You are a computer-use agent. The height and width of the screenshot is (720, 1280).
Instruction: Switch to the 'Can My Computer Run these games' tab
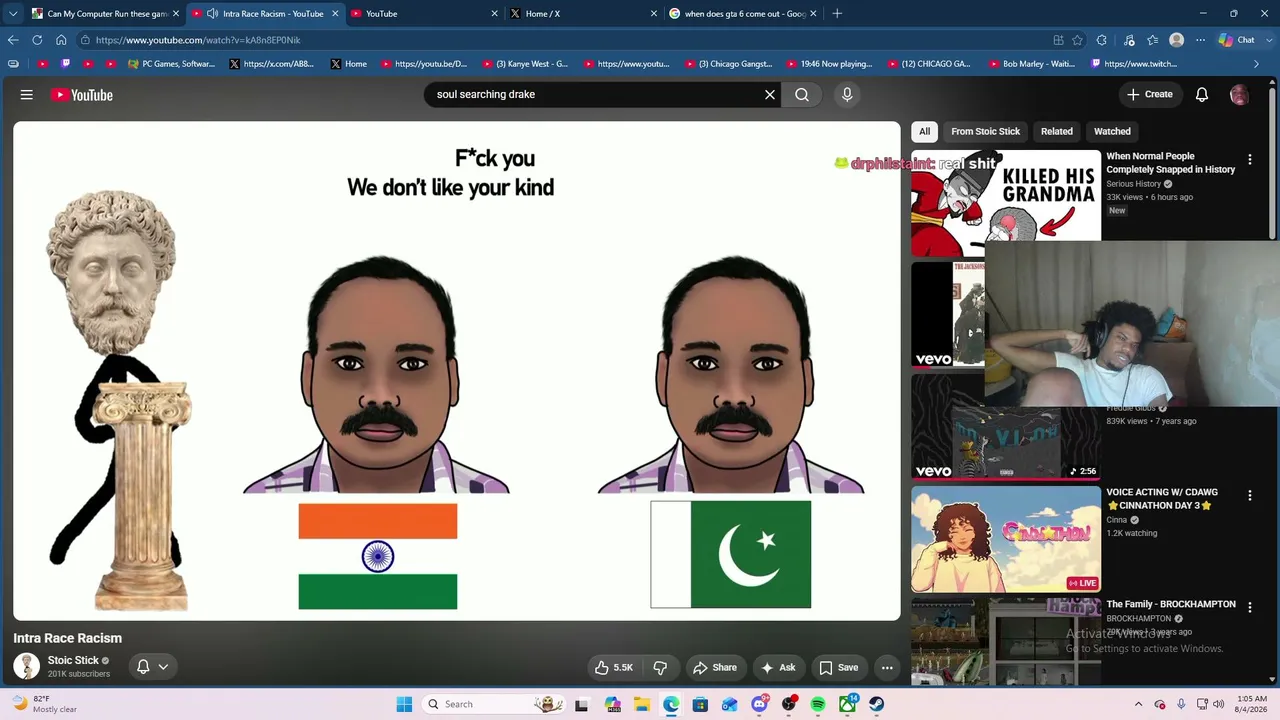105,13
